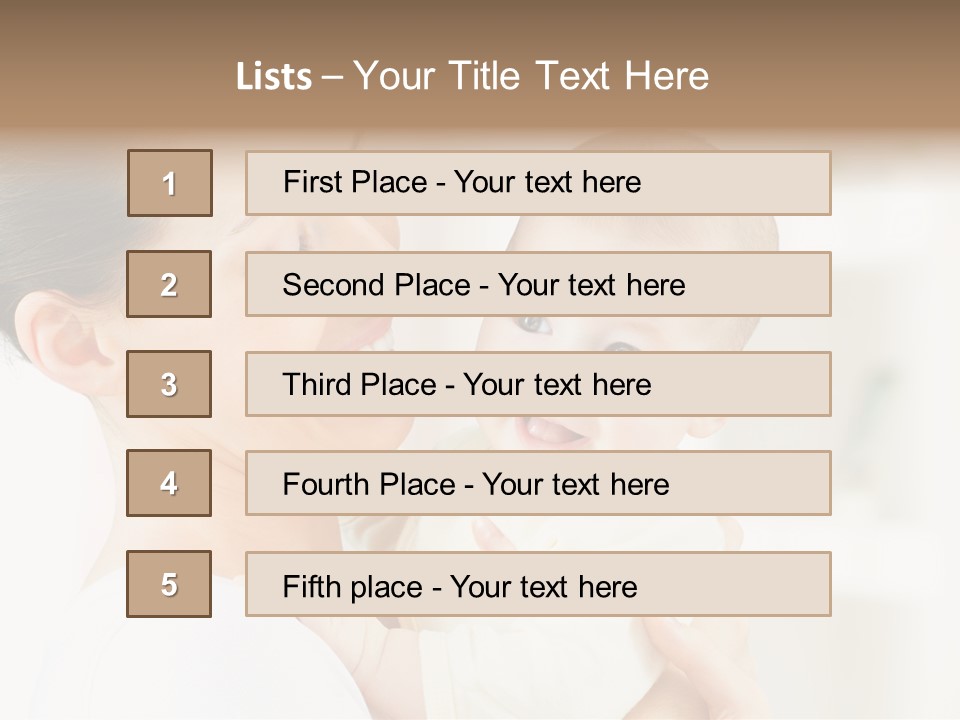Click the number 3 box
960x720 pixels.
tap(170, 384)
